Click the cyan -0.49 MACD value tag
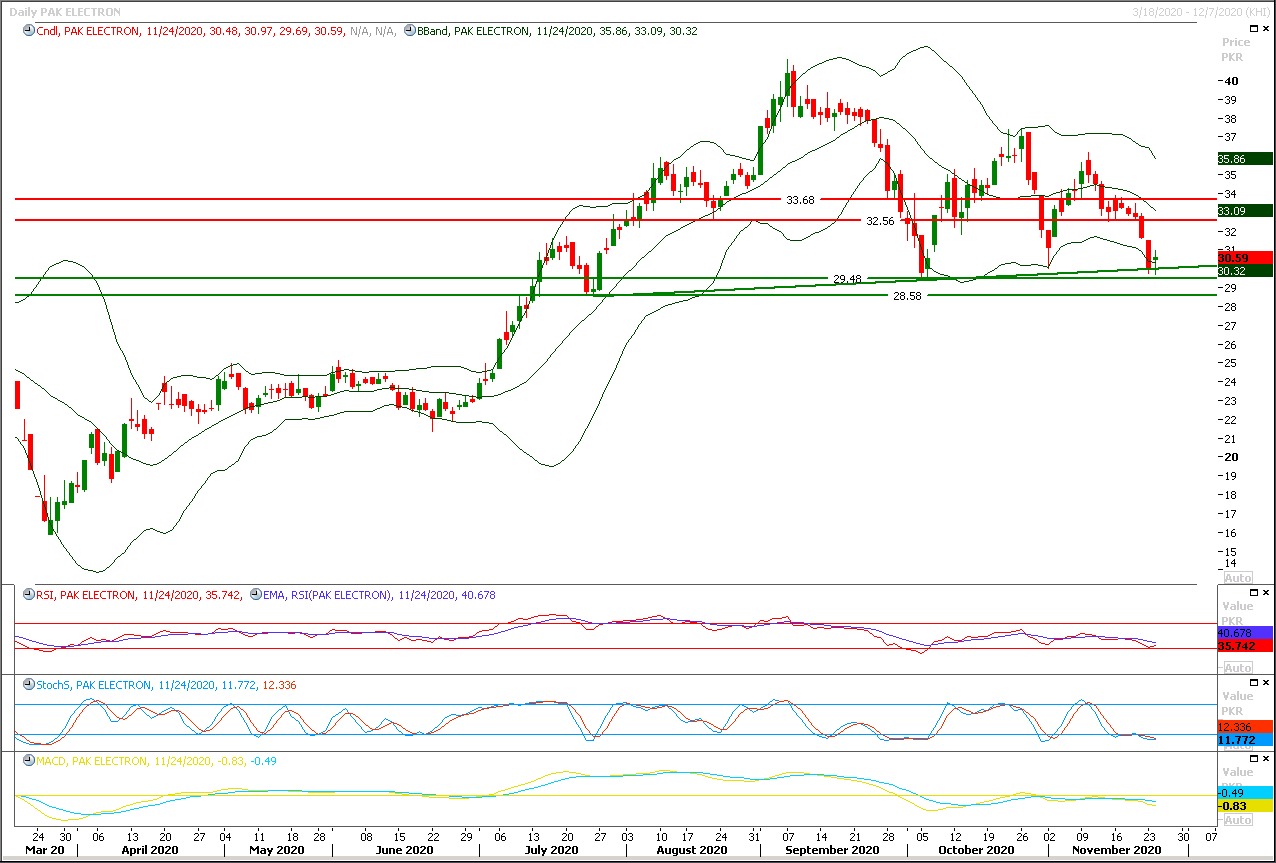 [x=1244, y=792]
